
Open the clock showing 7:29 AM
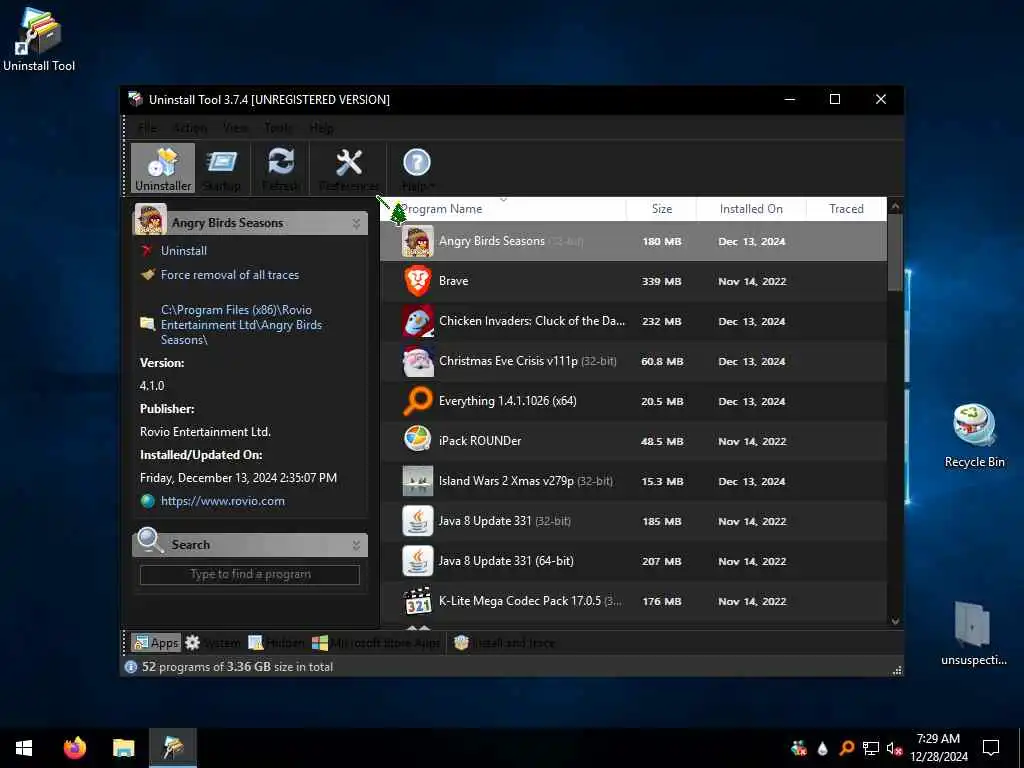(938, 748)
